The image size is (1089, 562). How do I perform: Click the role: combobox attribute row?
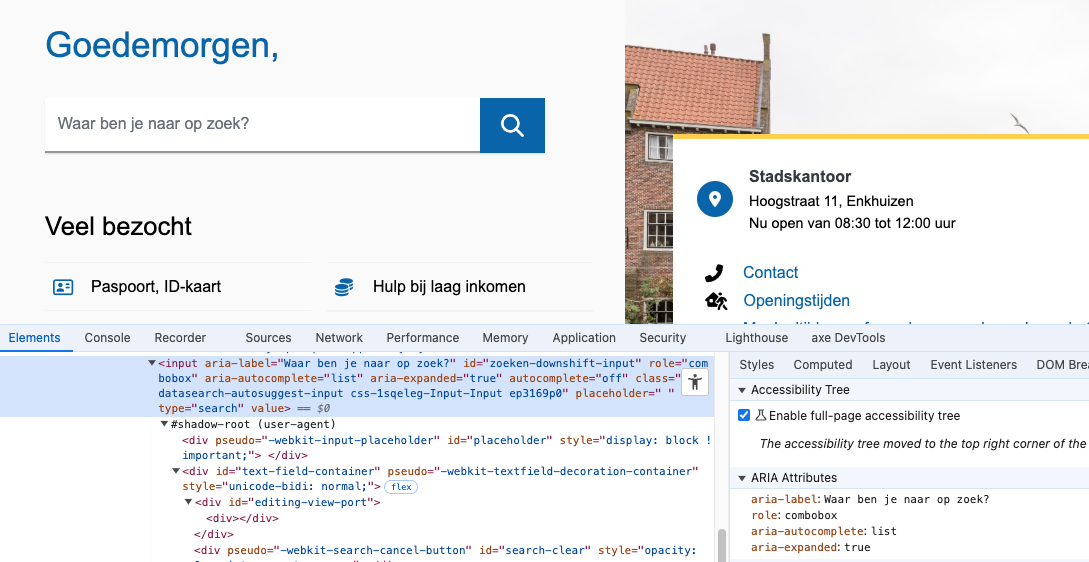[x=794, y=515]
